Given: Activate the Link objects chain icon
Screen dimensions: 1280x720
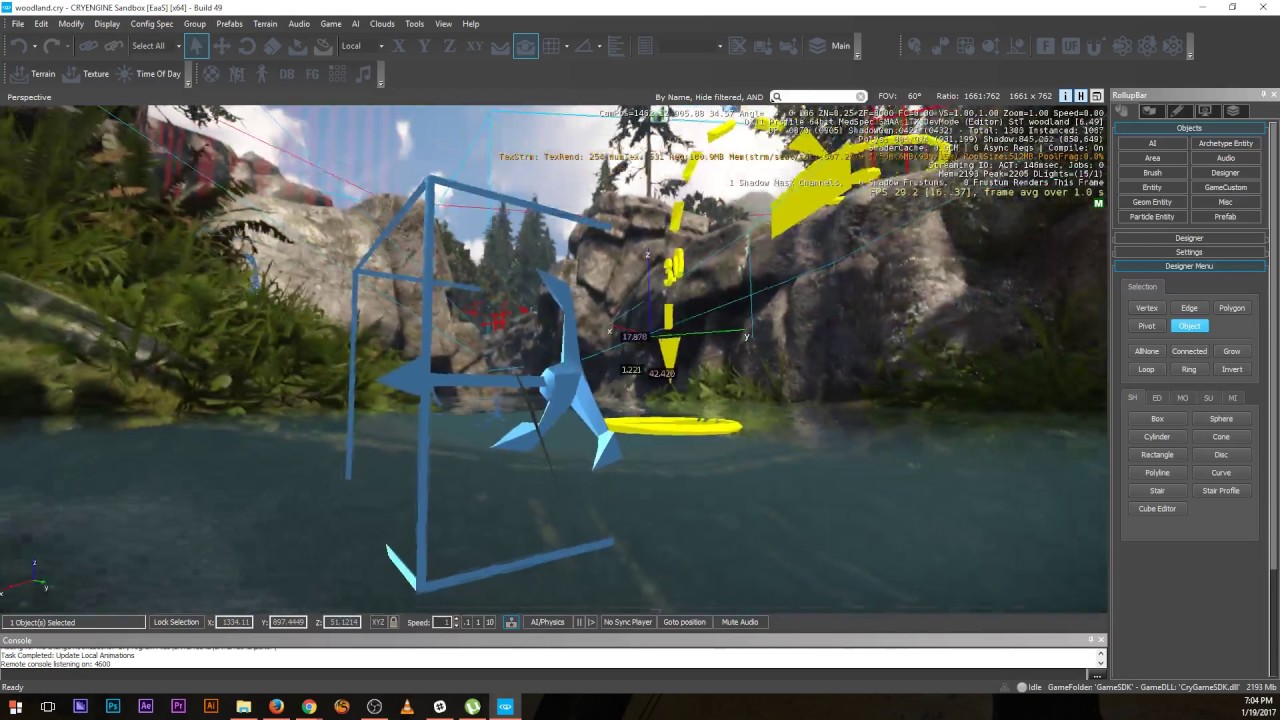Looking at the screenshot, I should point(89,46).
